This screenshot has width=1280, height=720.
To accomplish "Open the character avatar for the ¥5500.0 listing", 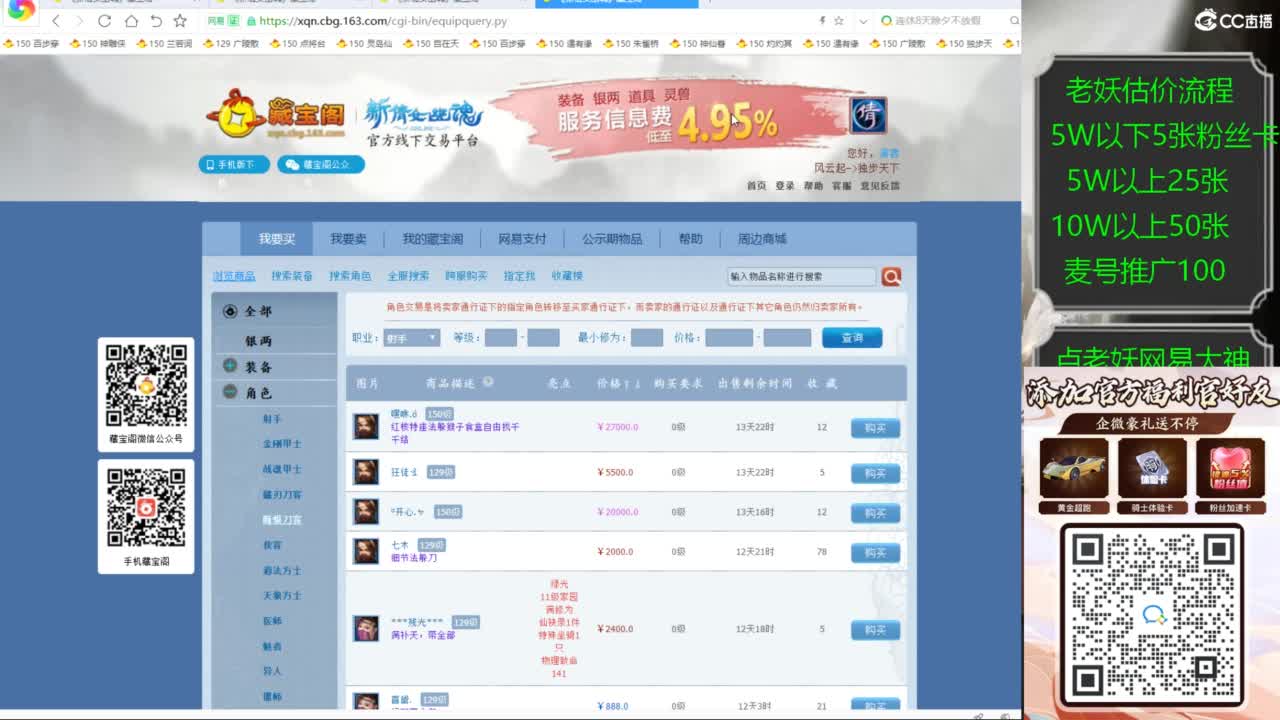I will (366, 472).
